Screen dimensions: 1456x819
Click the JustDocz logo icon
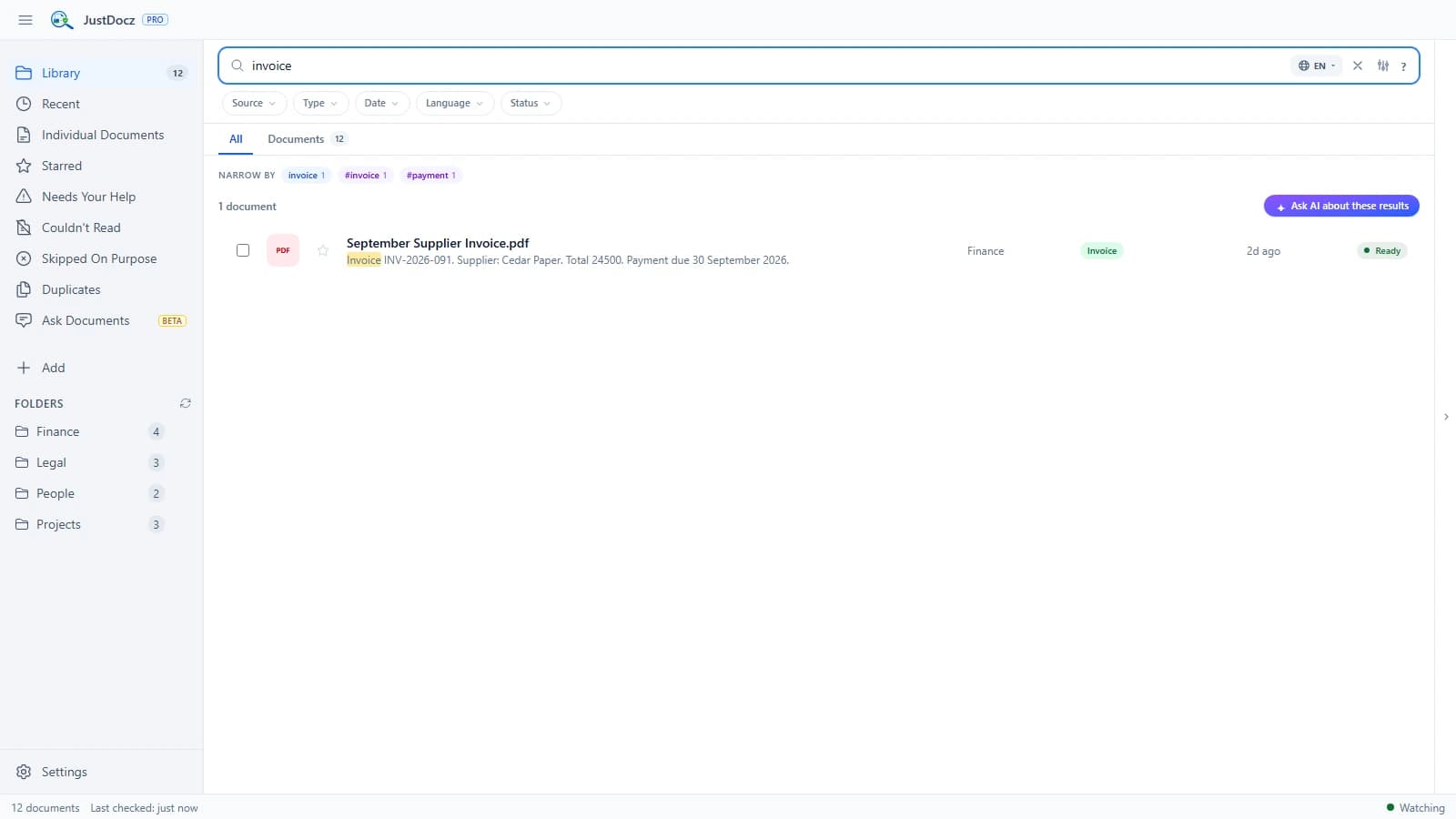pyautogui.click(x=61, y=20)
